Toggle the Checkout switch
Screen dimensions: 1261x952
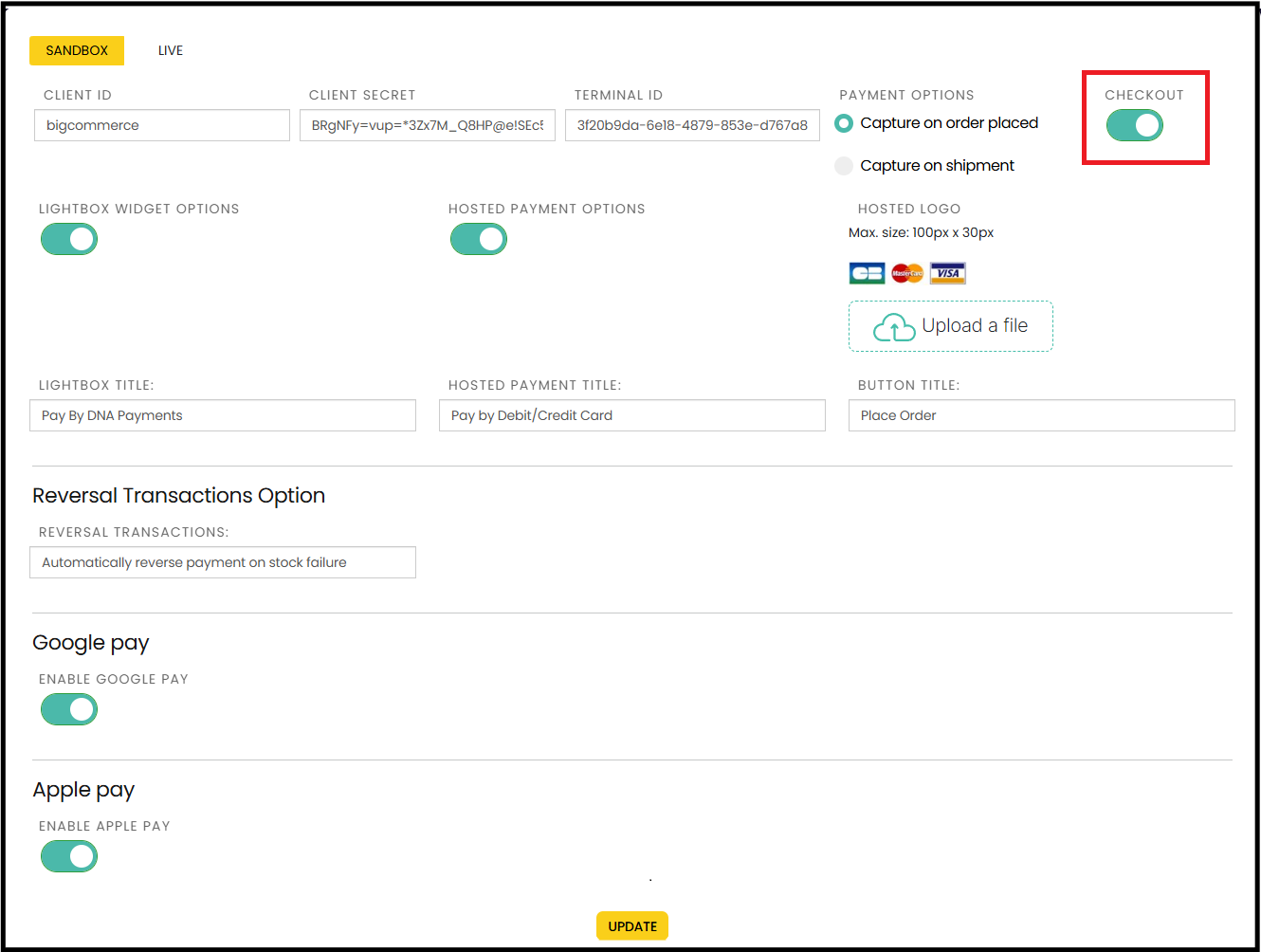(x=1134, y=125)
